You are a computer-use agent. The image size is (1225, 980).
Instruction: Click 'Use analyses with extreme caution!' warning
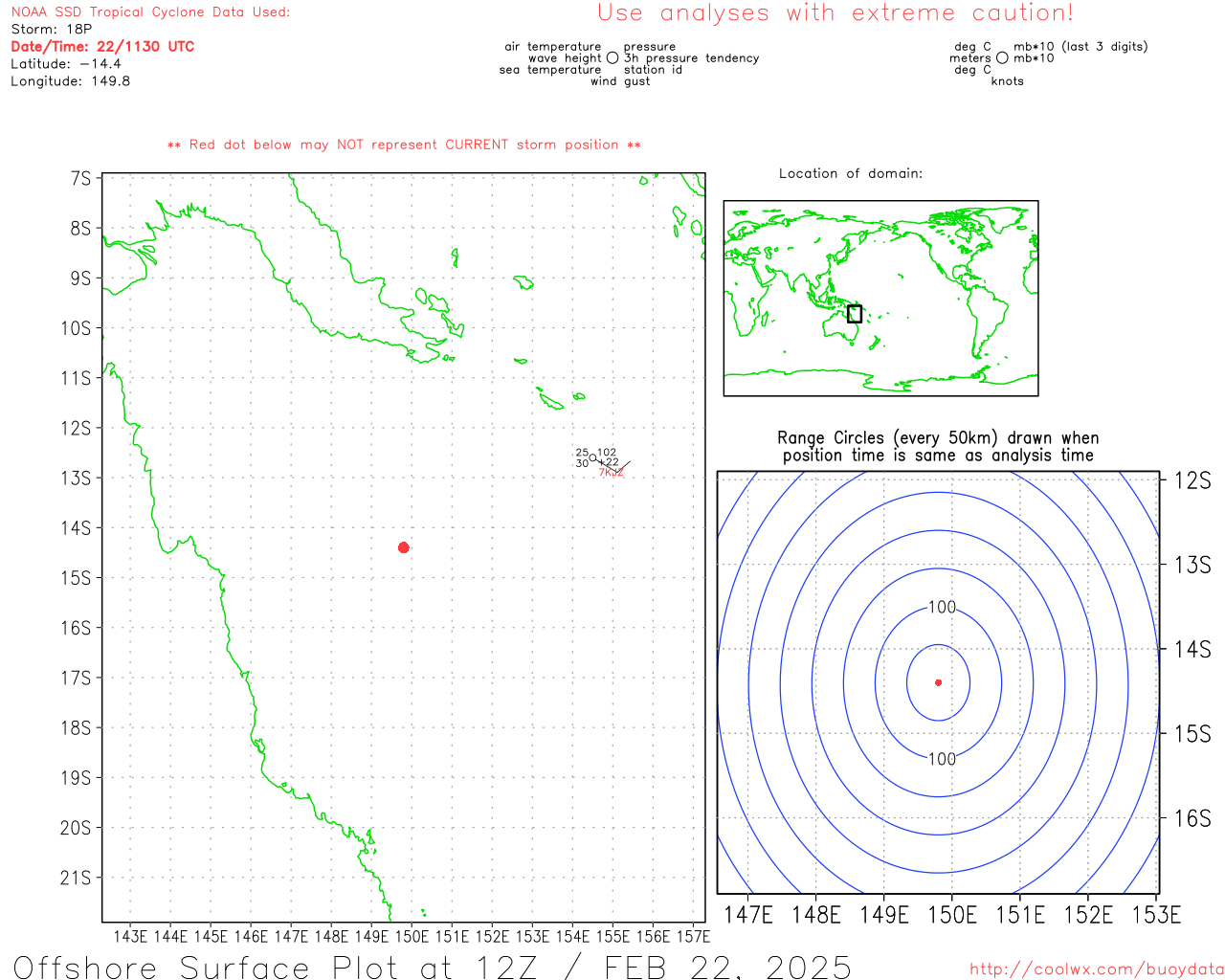pos(835,13)
